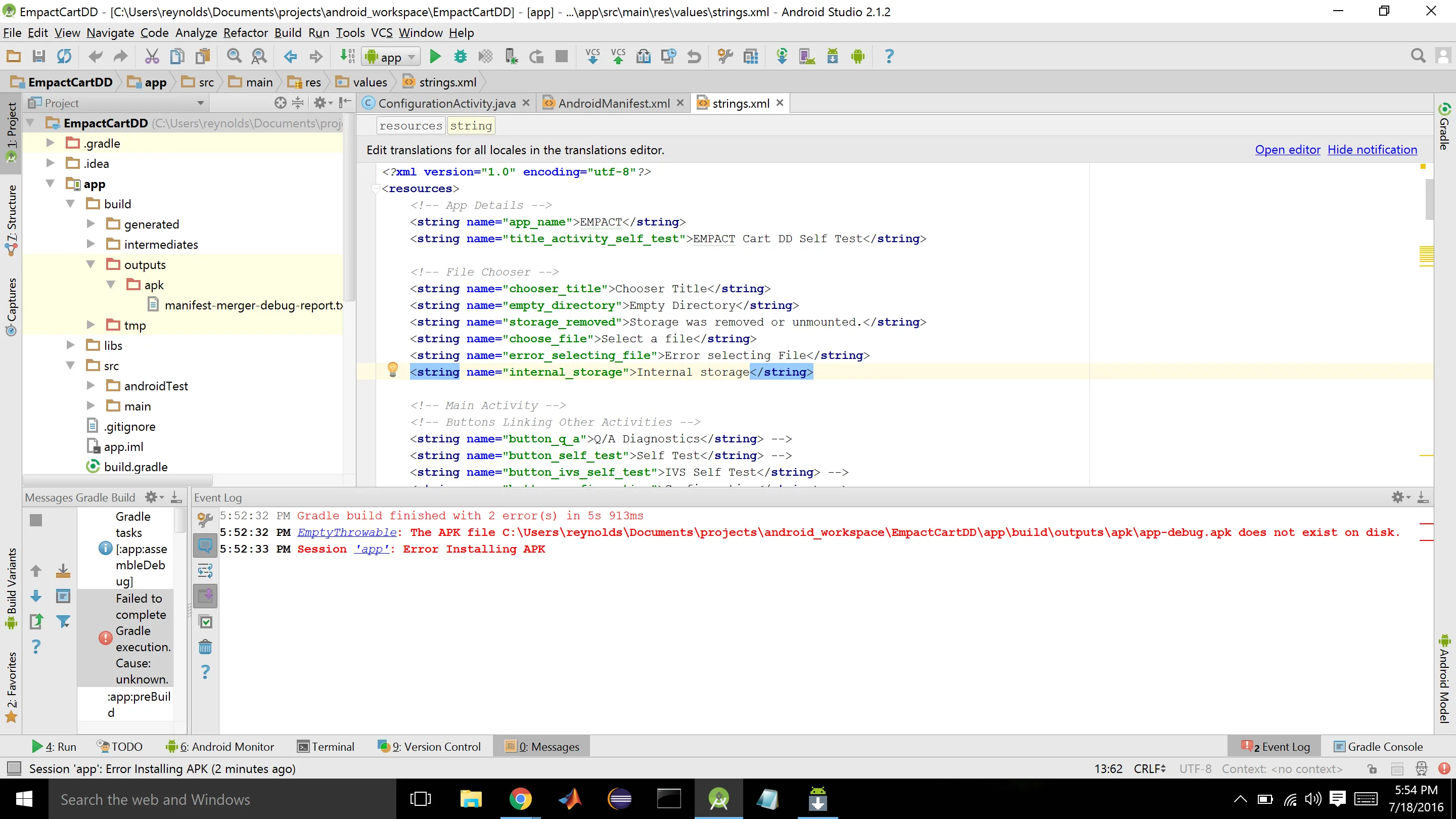Click CRLF line separator in status bar
This screenshot has height=819, width=1456.
click(x=1149, y=768)
